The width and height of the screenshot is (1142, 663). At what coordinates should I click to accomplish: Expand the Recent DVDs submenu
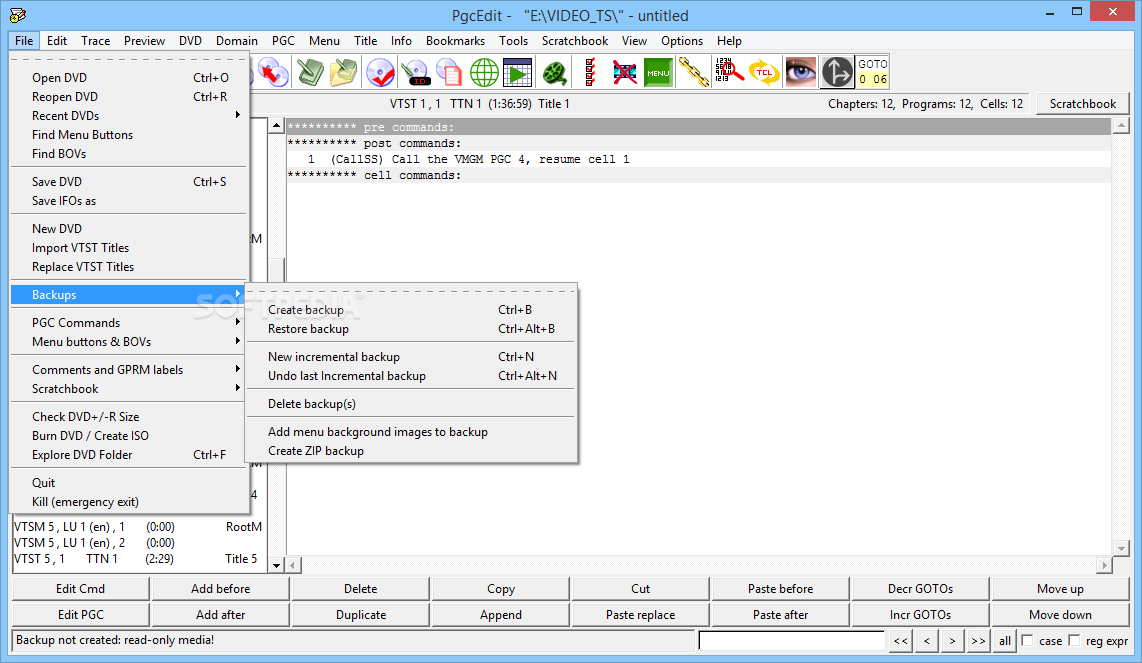pos(129,115)
